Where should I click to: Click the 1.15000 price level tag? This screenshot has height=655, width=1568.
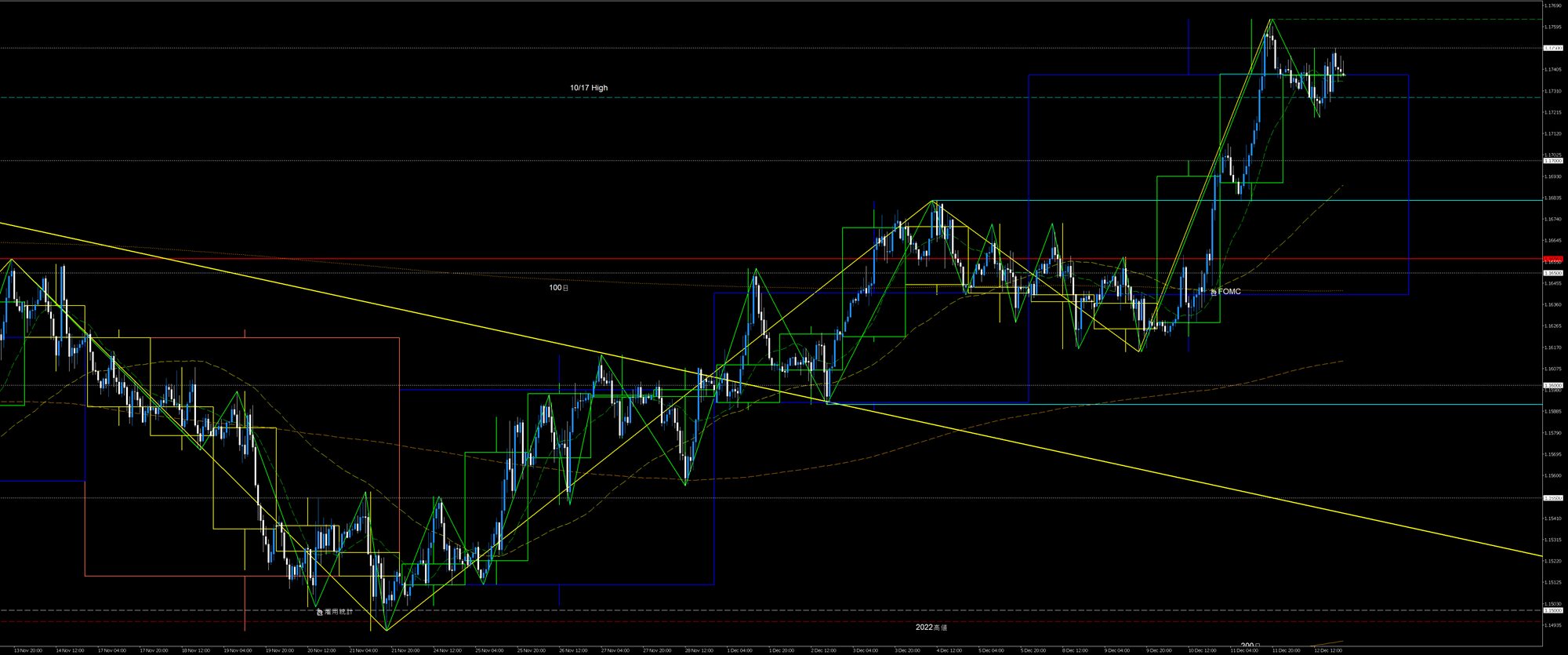click(x=1552, y=610)
